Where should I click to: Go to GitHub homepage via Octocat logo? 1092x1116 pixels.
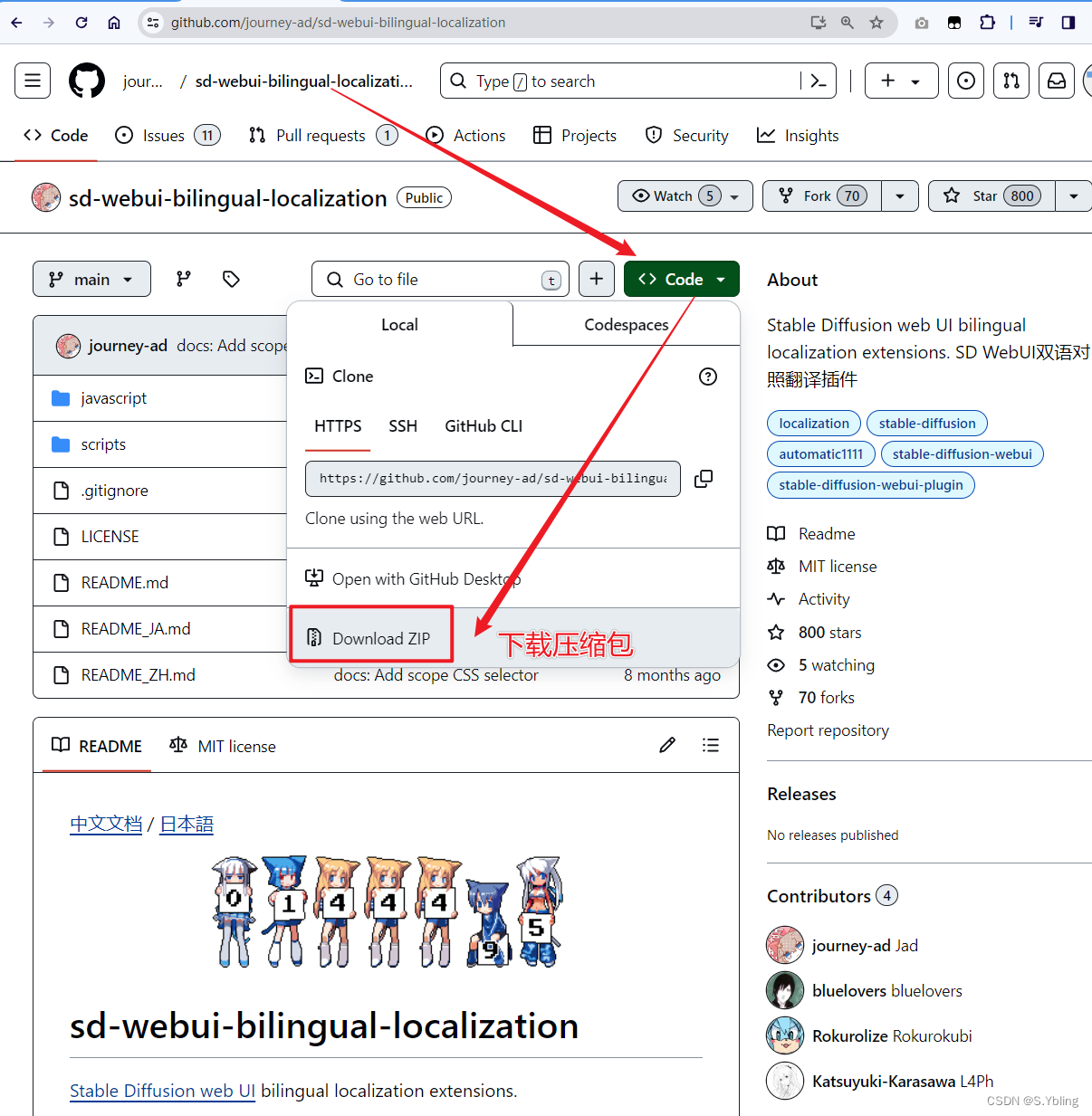pyautogui.click(x=87, y=81)
